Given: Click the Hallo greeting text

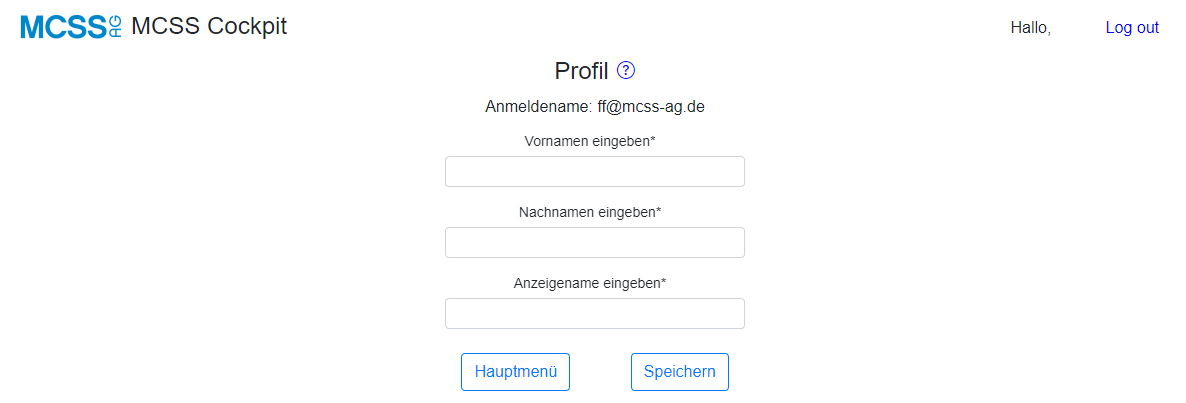Looking at the screenshot, I should [x=1030, y=29].
